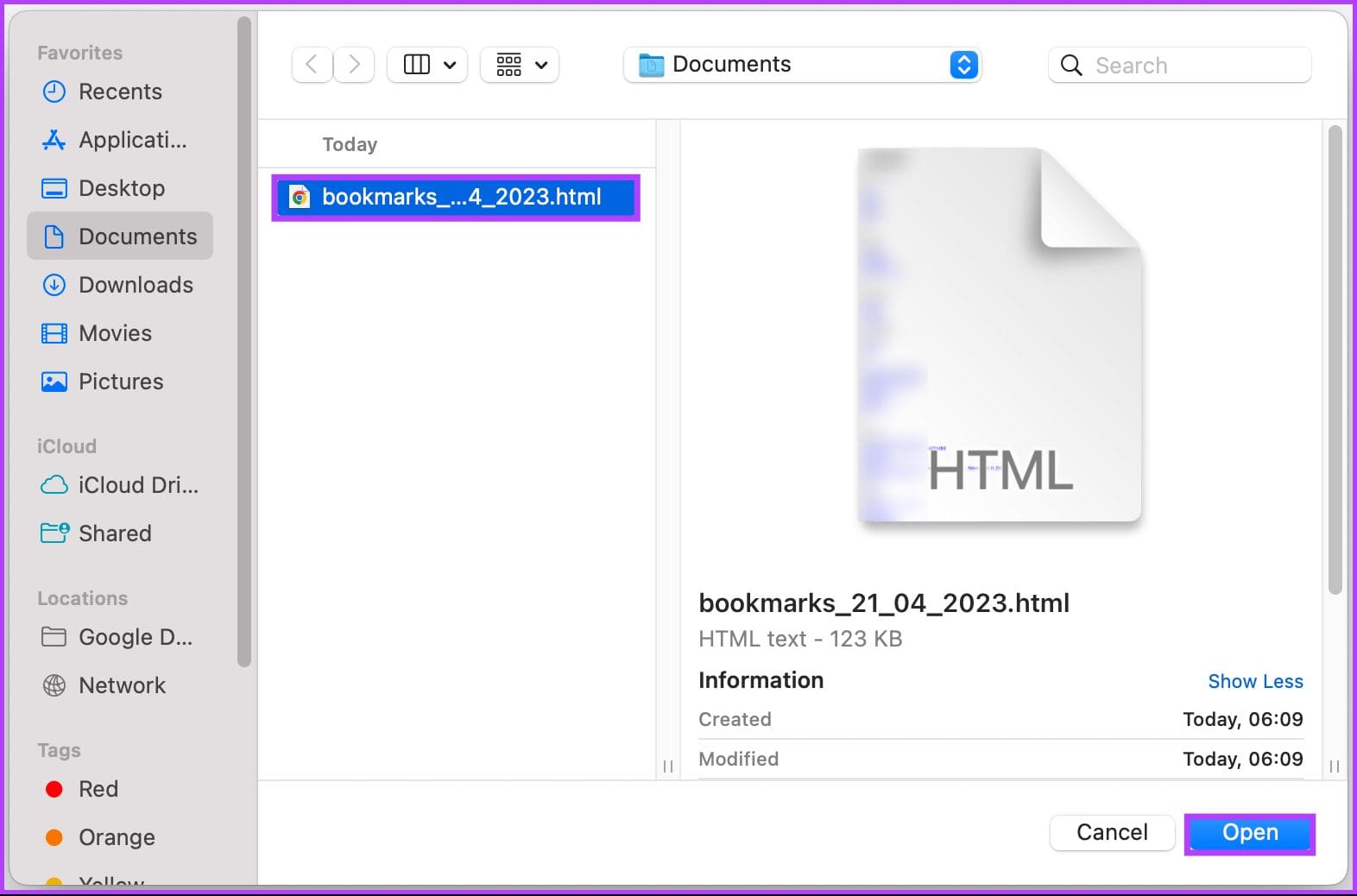The height and width of the screenshot is (896, 1357).
Task: Select the Shared folder in the sidebar
Action: point(120,533)
